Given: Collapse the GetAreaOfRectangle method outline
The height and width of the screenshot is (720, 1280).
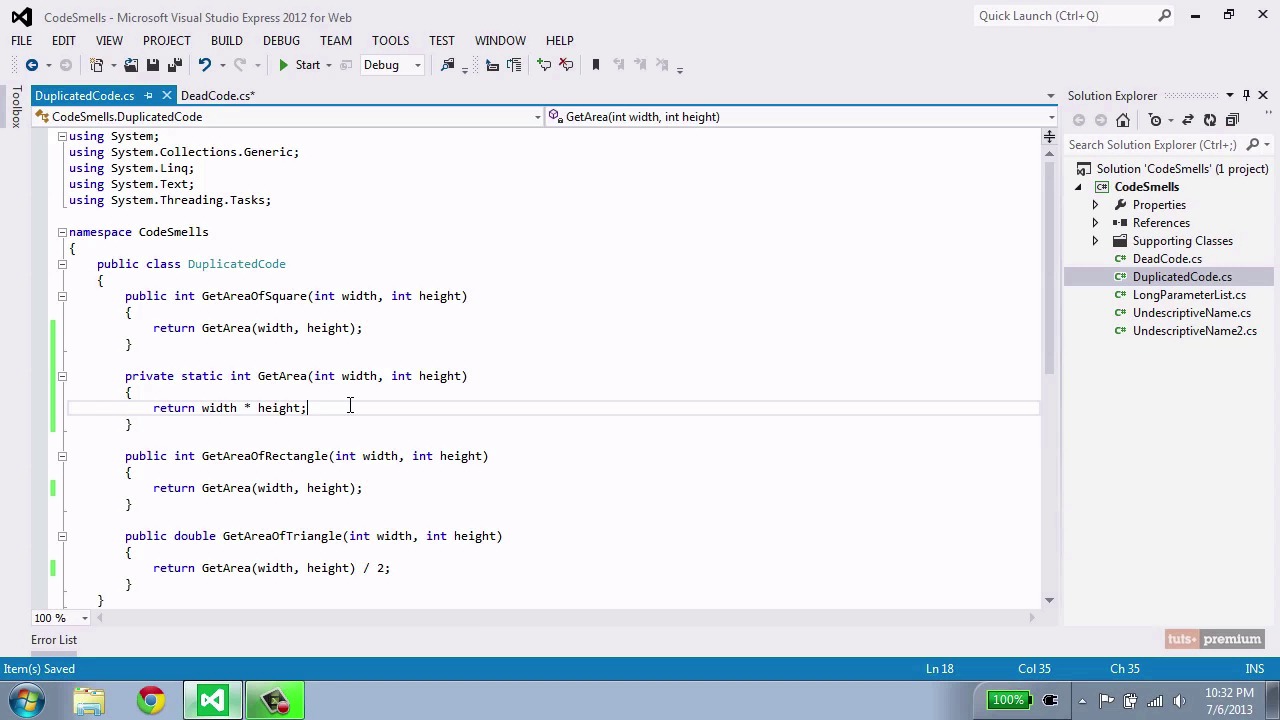Looking at the screenshot, I should [62, 456].
